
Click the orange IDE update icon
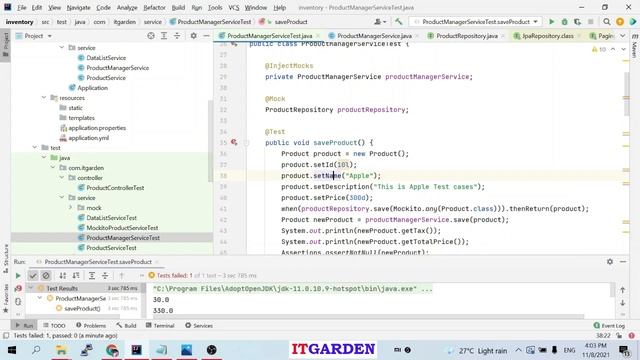(x=620, y=22)
